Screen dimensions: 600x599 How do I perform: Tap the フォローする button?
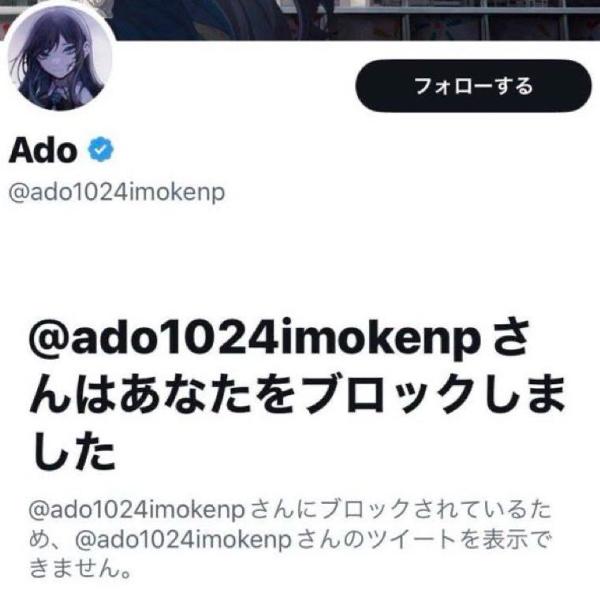coord(473,86)
